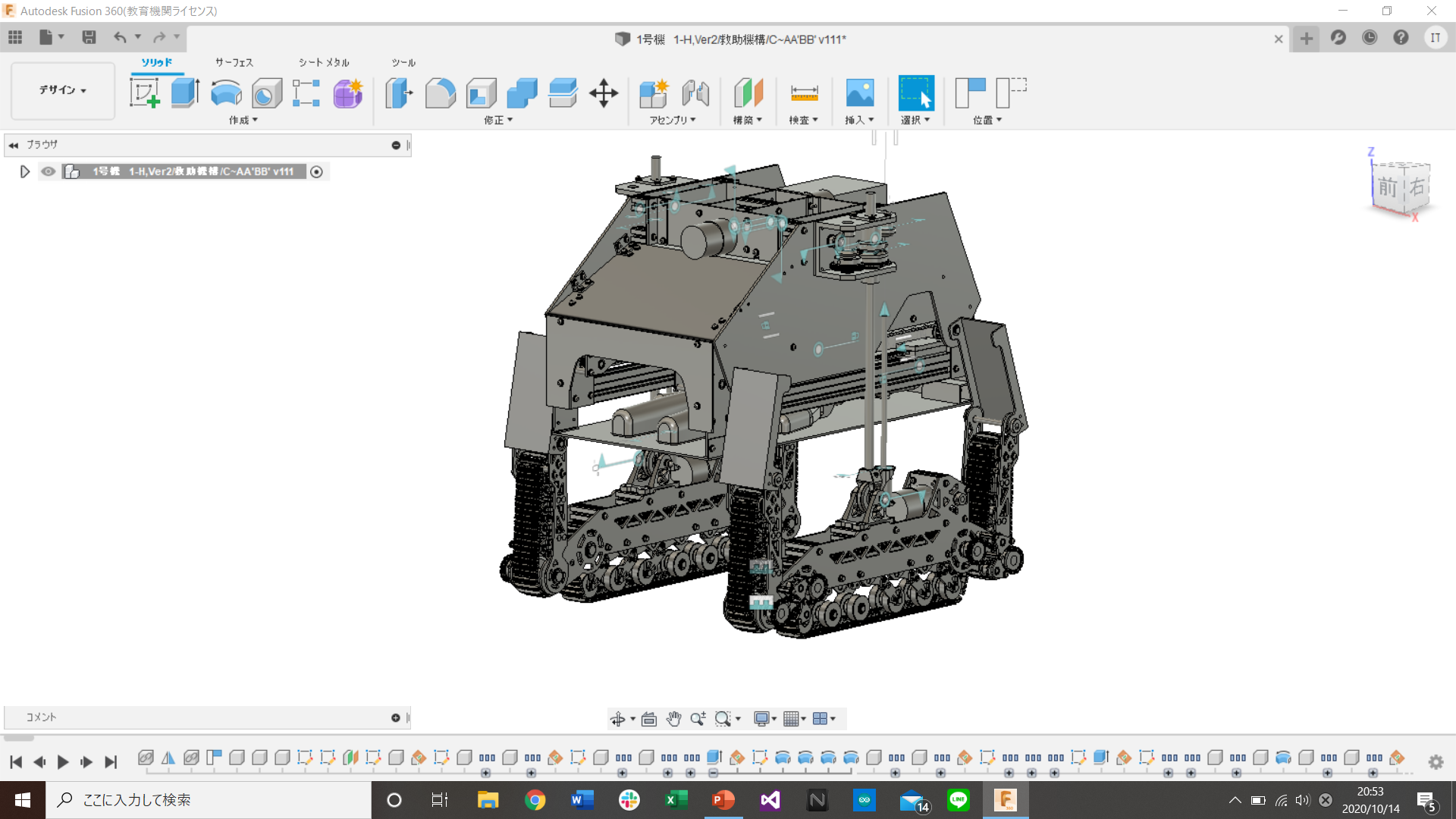Image resolution: width=1456 pixels, height=819 pixels.
Task: Click the Extrude tool icon
Action: coord(185,93)
